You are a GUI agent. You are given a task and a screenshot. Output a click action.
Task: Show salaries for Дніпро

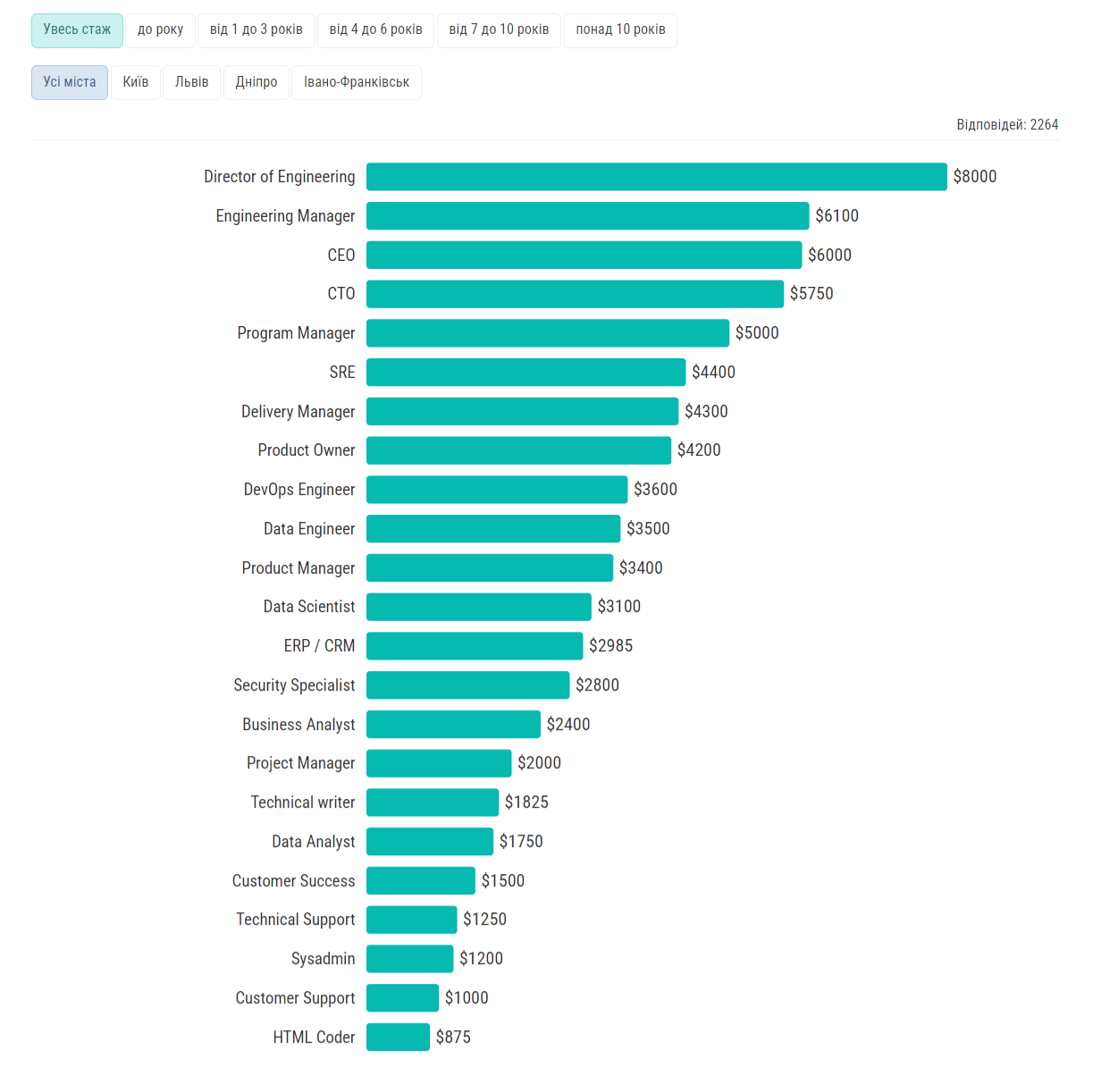point(256,82)
